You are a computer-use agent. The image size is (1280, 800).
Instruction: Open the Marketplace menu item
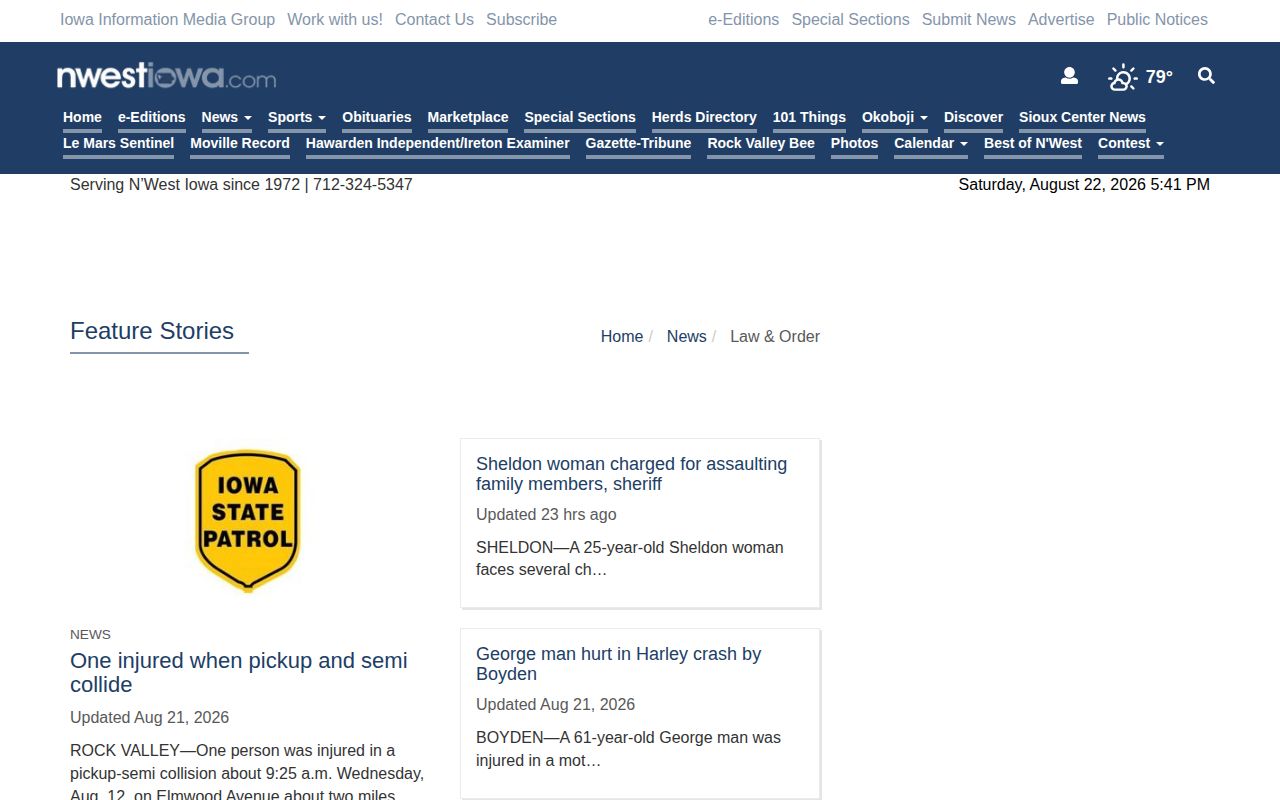(468, 117)
